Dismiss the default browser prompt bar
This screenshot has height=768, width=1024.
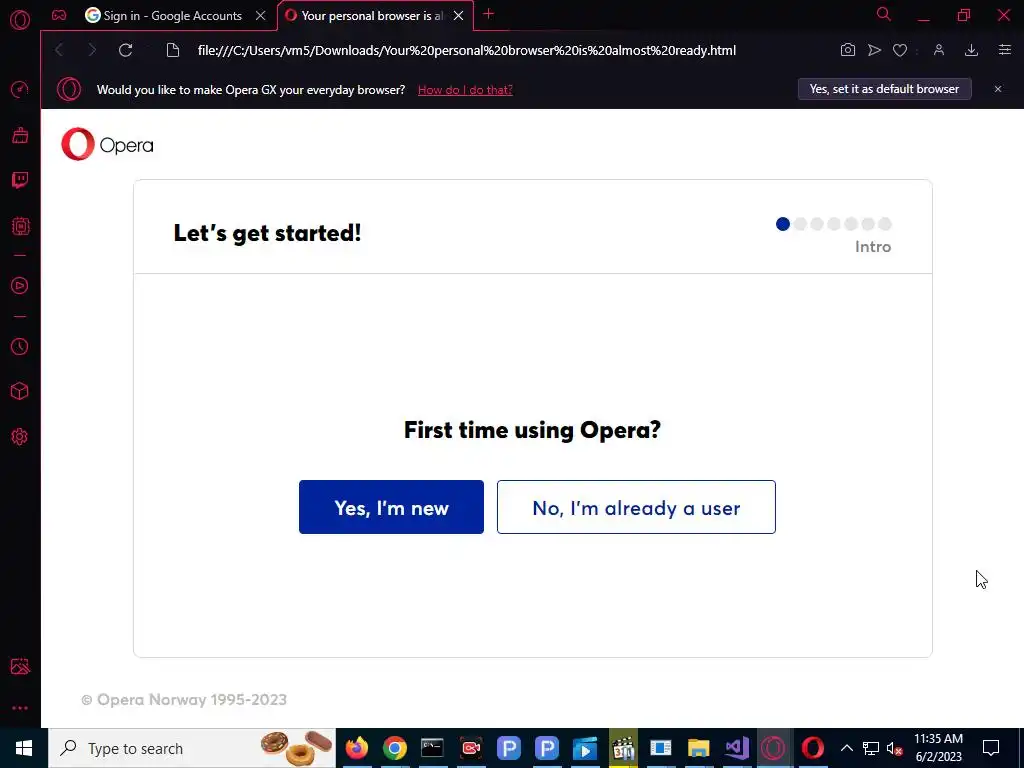[998, 89]
